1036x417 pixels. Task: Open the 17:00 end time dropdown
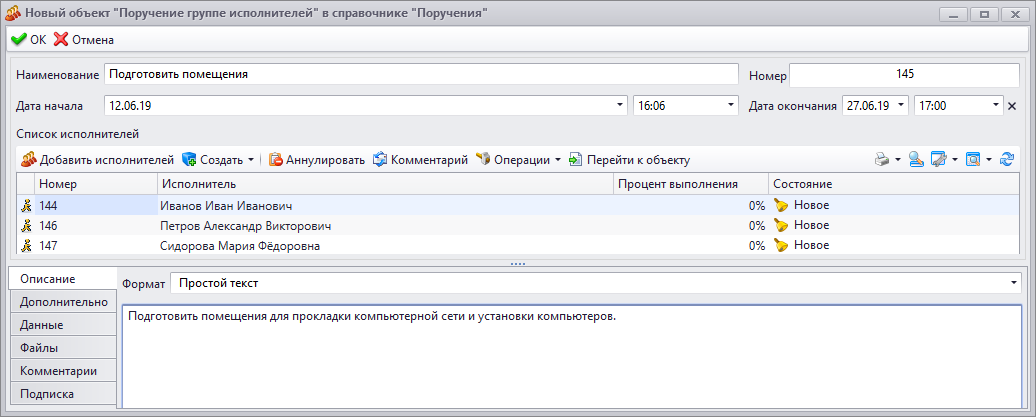pos(996,105)
